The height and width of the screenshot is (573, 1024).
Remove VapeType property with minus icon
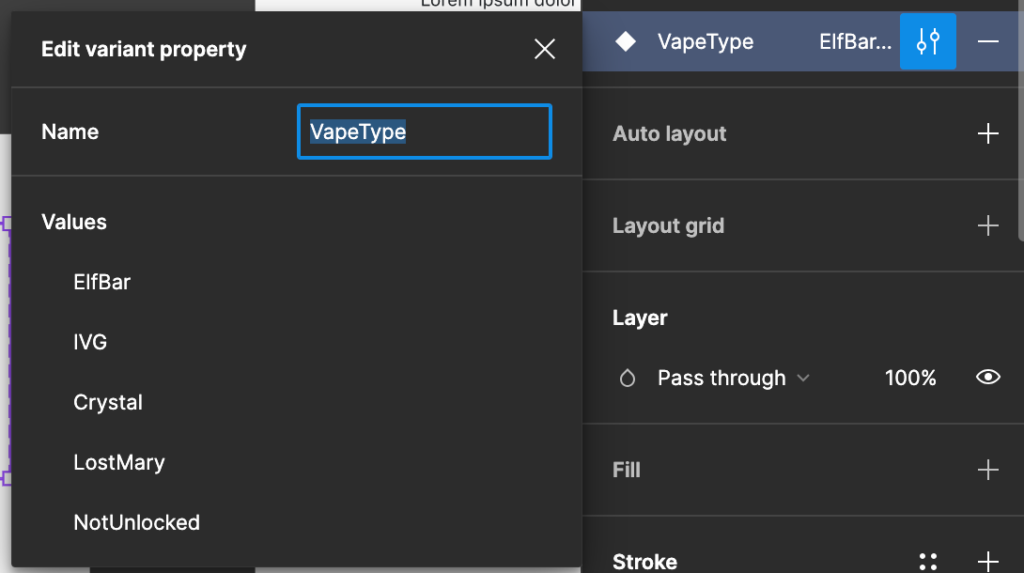click(x=987, y=42)
